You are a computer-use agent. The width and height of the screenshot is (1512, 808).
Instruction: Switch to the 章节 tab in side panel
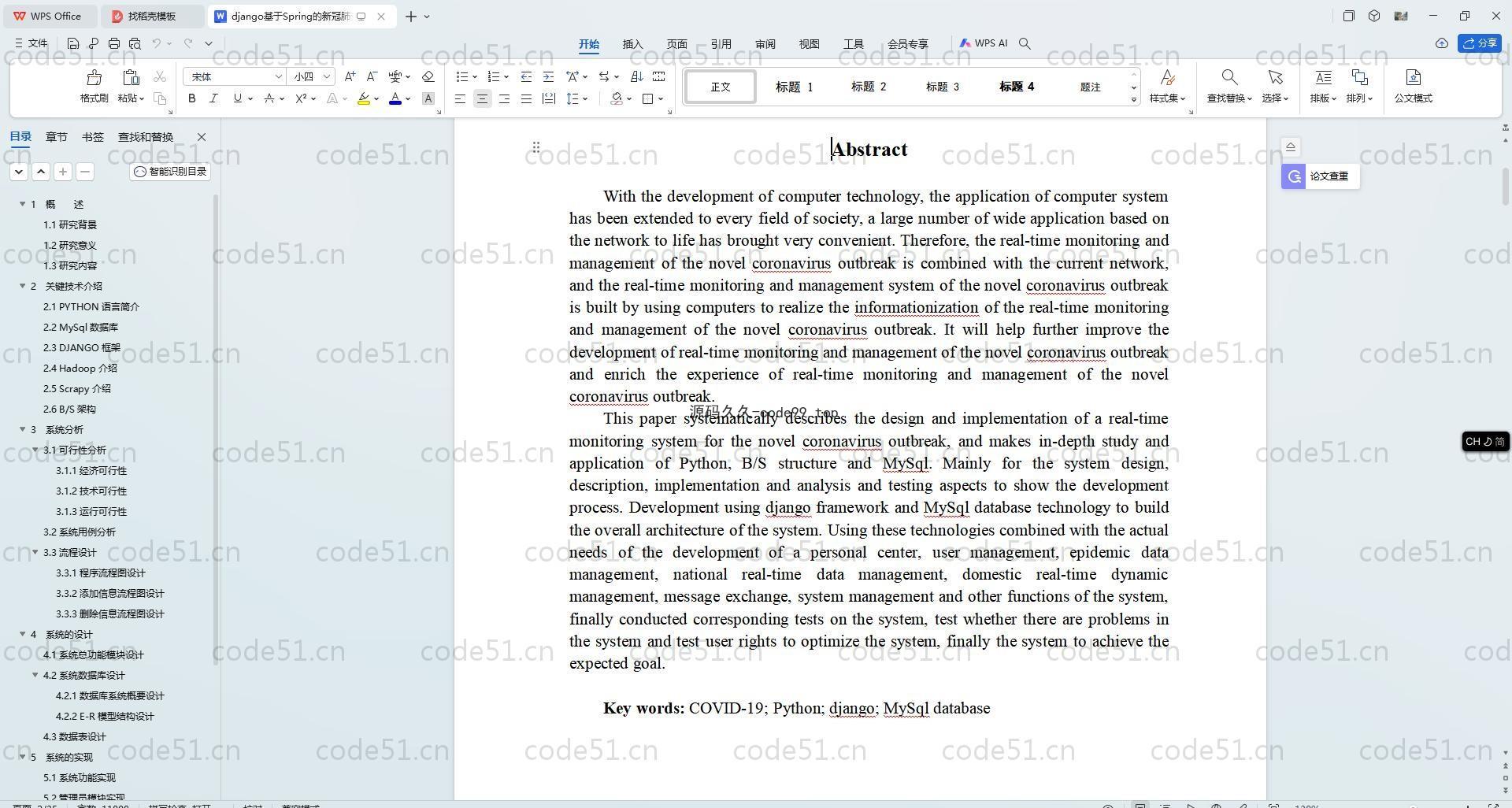click(56, 137)
